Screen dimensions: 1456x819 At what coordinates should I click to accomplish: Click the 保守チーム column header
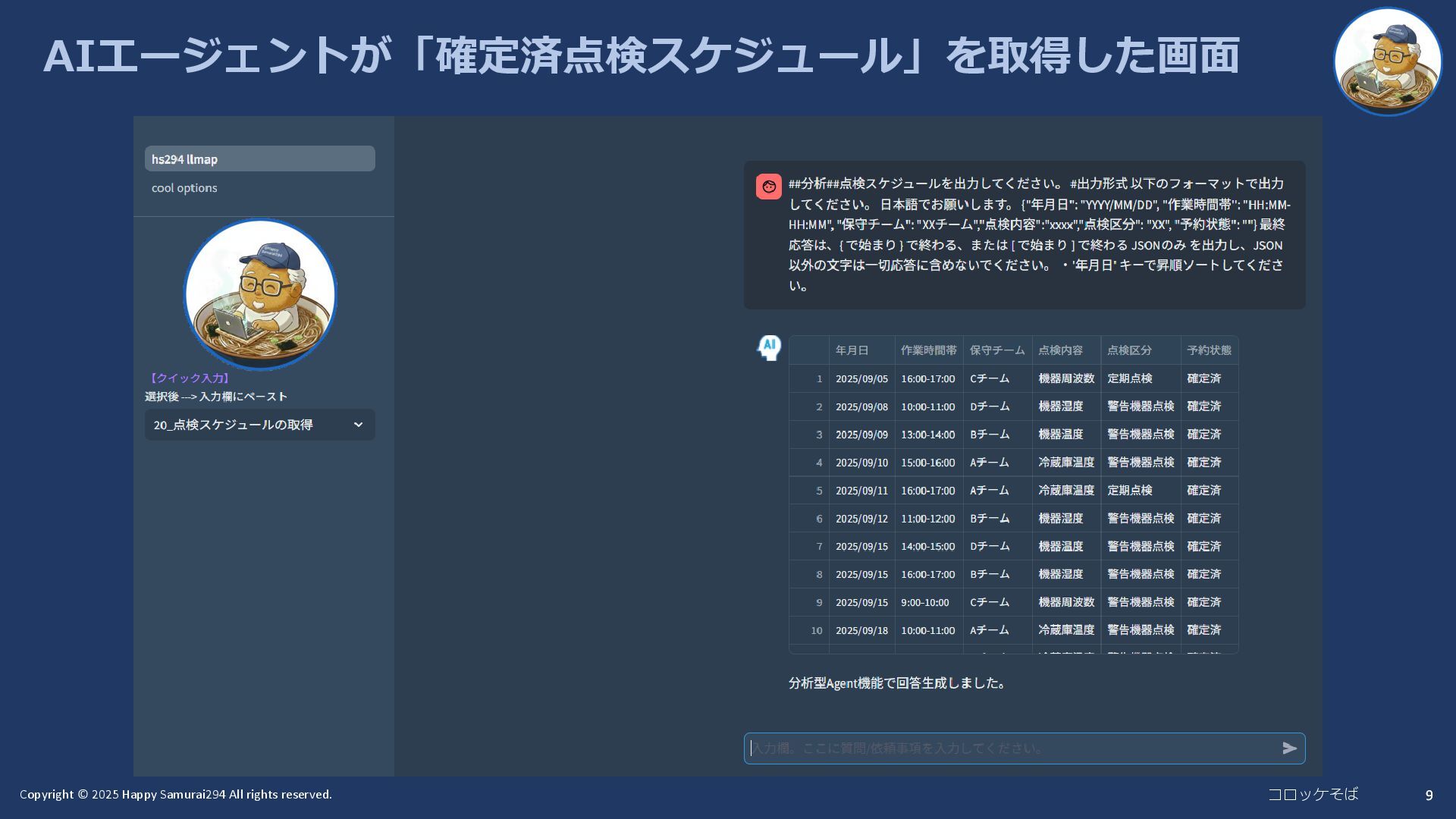[x=996, y=350]
